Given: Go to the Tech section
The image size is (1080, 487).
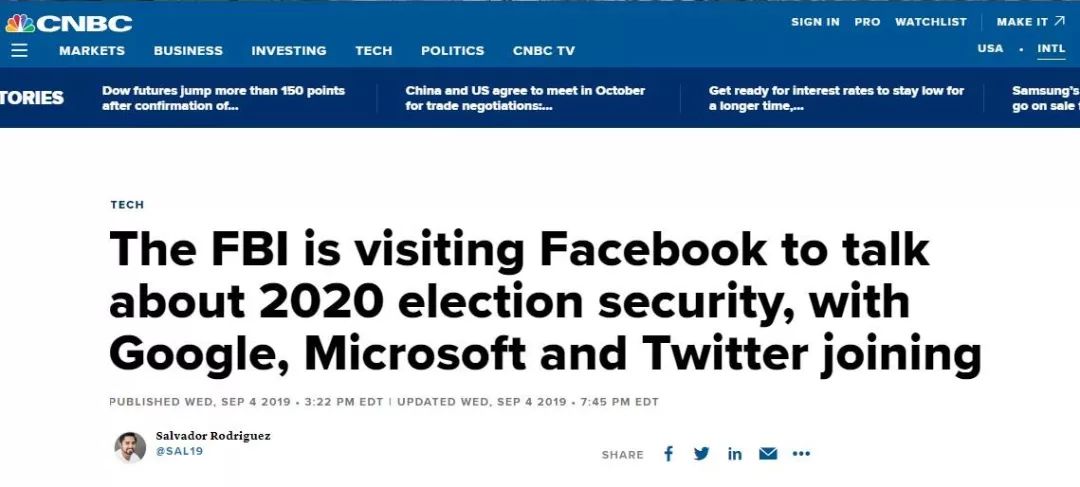Looking at the screenshot, I should point(373,51).
